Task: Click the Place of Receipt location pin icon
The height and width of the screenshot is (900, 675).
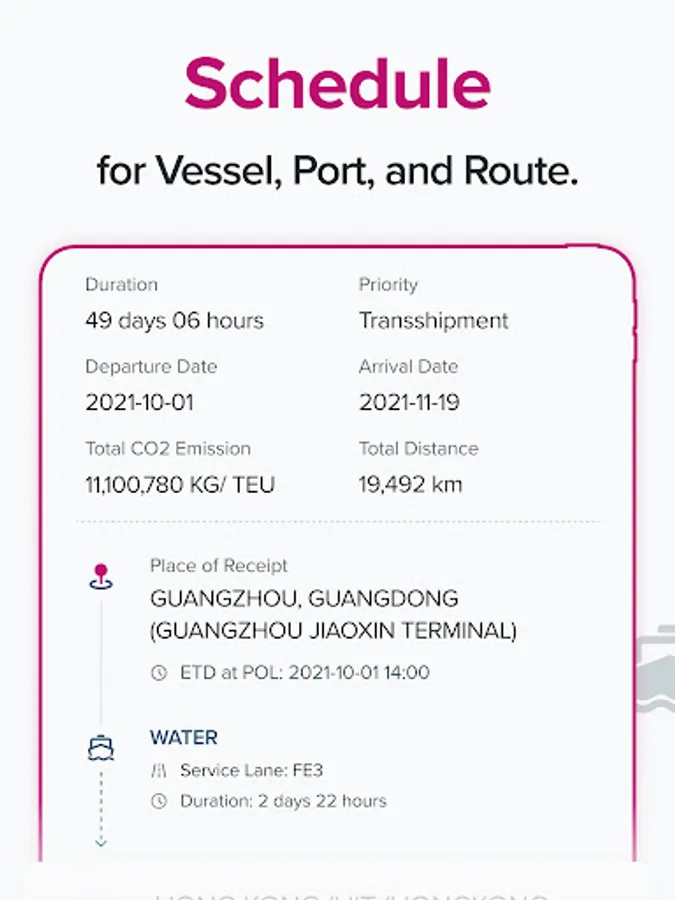Action: [x=100, y=576]
